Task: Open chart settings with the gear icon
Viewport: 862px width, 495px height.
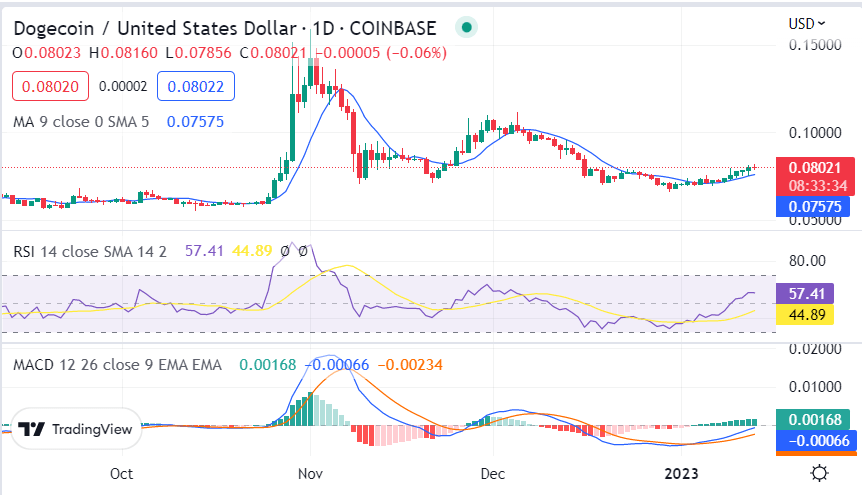Action: pos(819,473)
